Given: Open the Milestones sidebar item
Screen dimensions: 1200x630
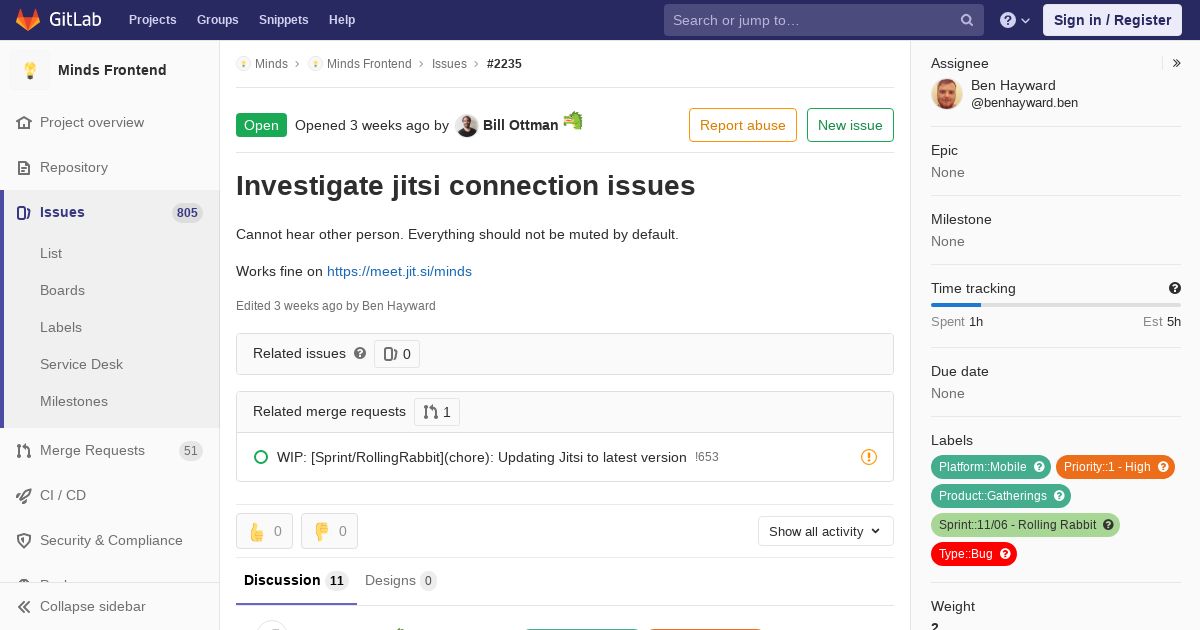Looking at the screenshot, I should [x=74, y=402].
